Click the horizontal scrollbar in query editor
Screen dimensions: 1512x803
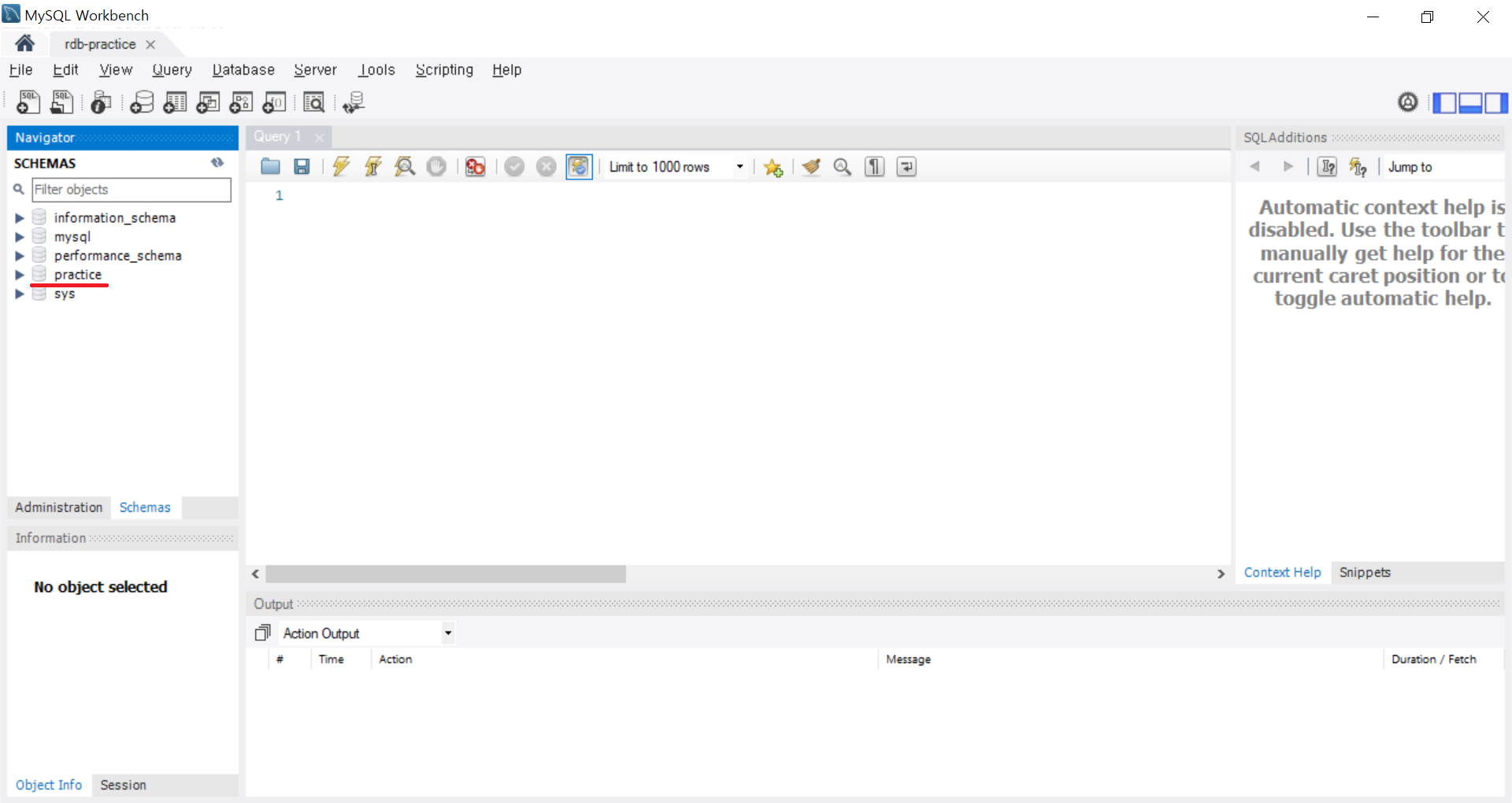click(x=446, y=574)
